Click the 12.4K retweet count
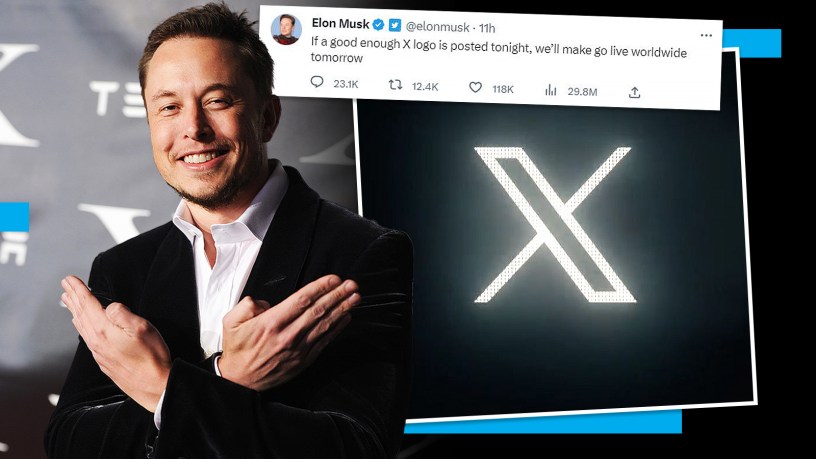This screenshot has height=459, width=816. (x=425, y=86)
